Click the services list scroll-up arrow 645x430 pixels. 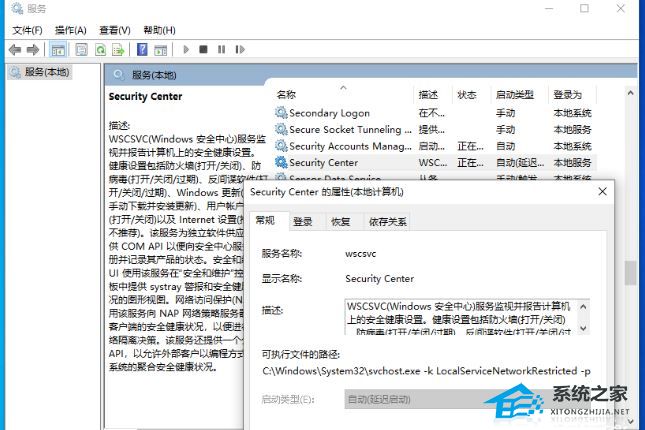click(630, 93)
